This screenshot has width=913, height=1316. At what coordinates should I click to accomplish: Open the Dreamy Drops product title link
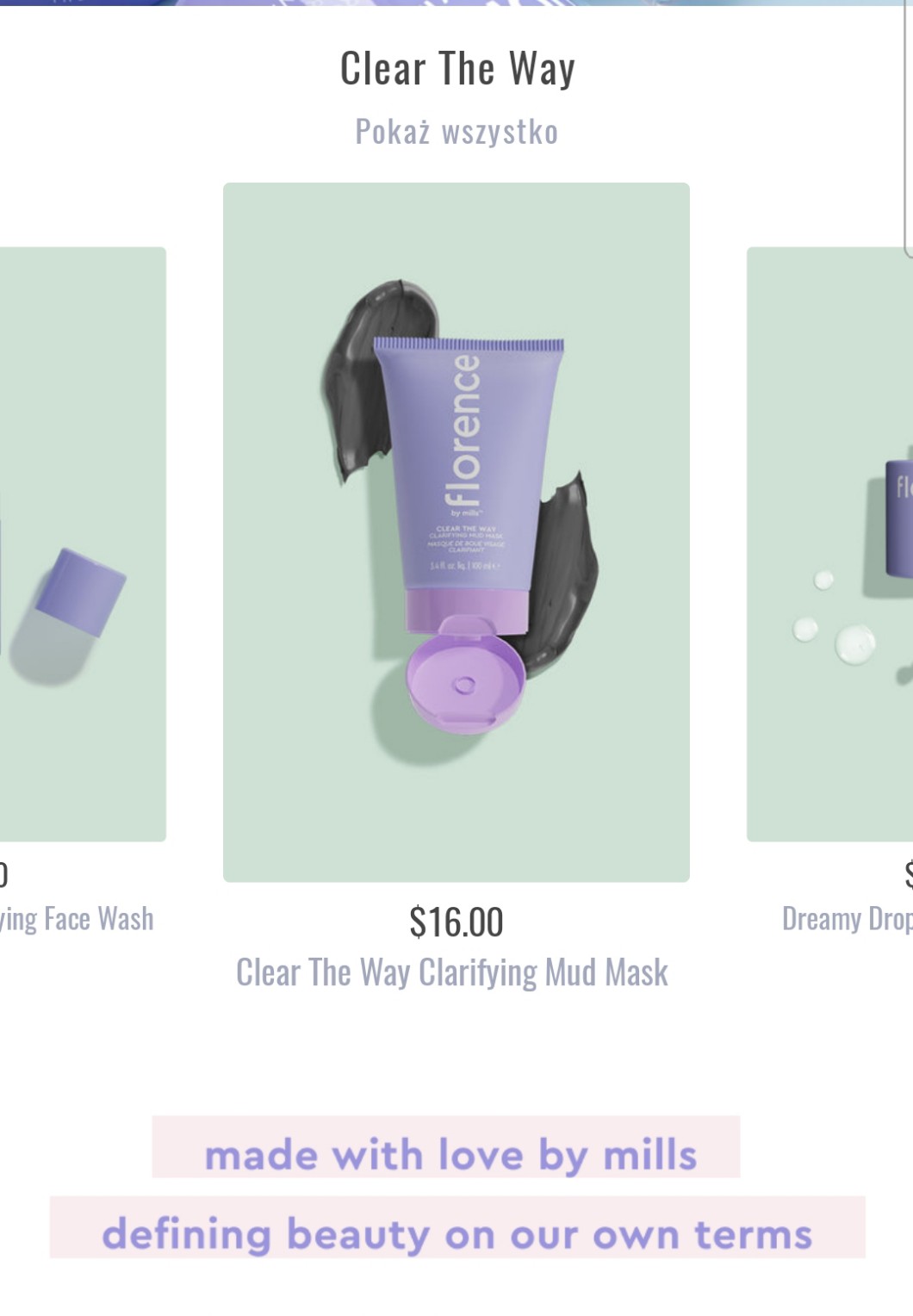848,919
